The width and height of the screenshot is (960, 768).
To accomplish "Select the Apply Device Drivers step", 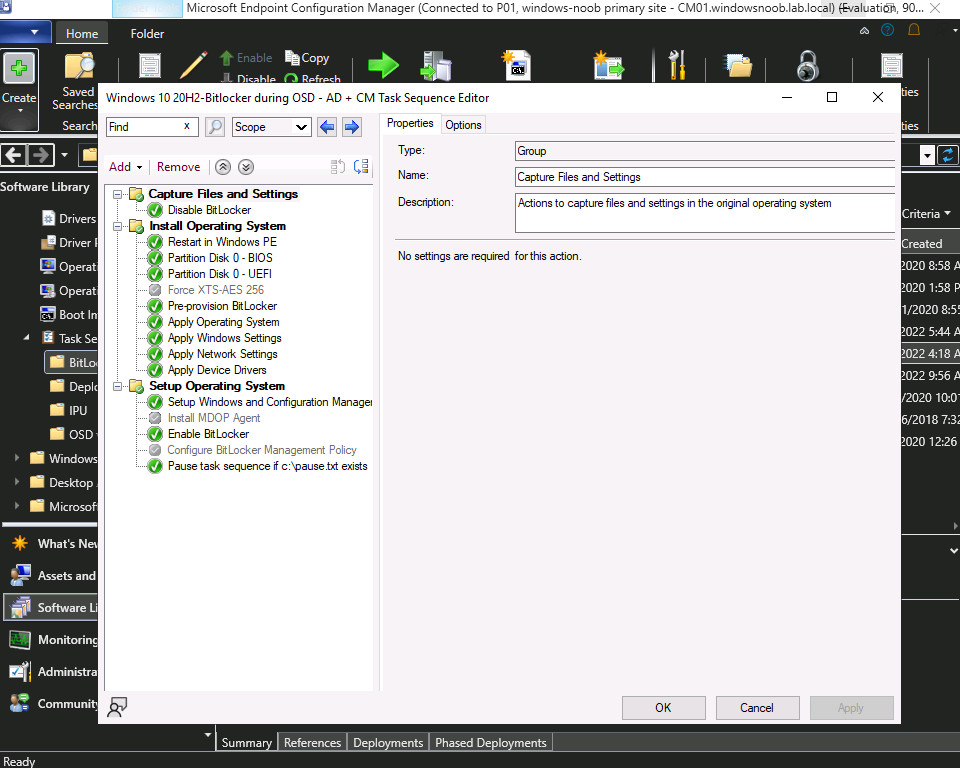I will tap(217, 370).
